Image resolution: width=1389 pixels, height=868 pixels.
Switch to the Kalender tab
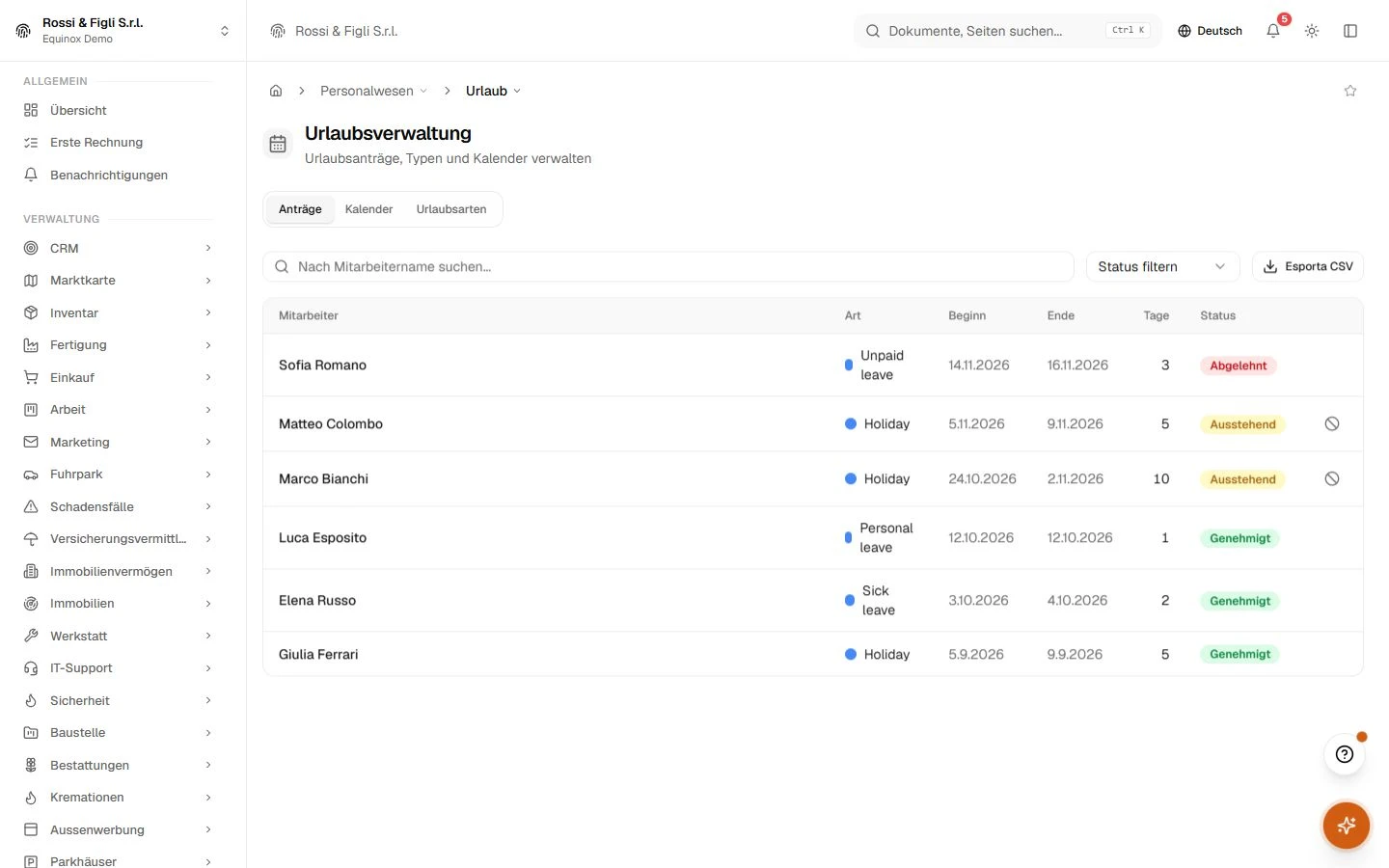368,209
